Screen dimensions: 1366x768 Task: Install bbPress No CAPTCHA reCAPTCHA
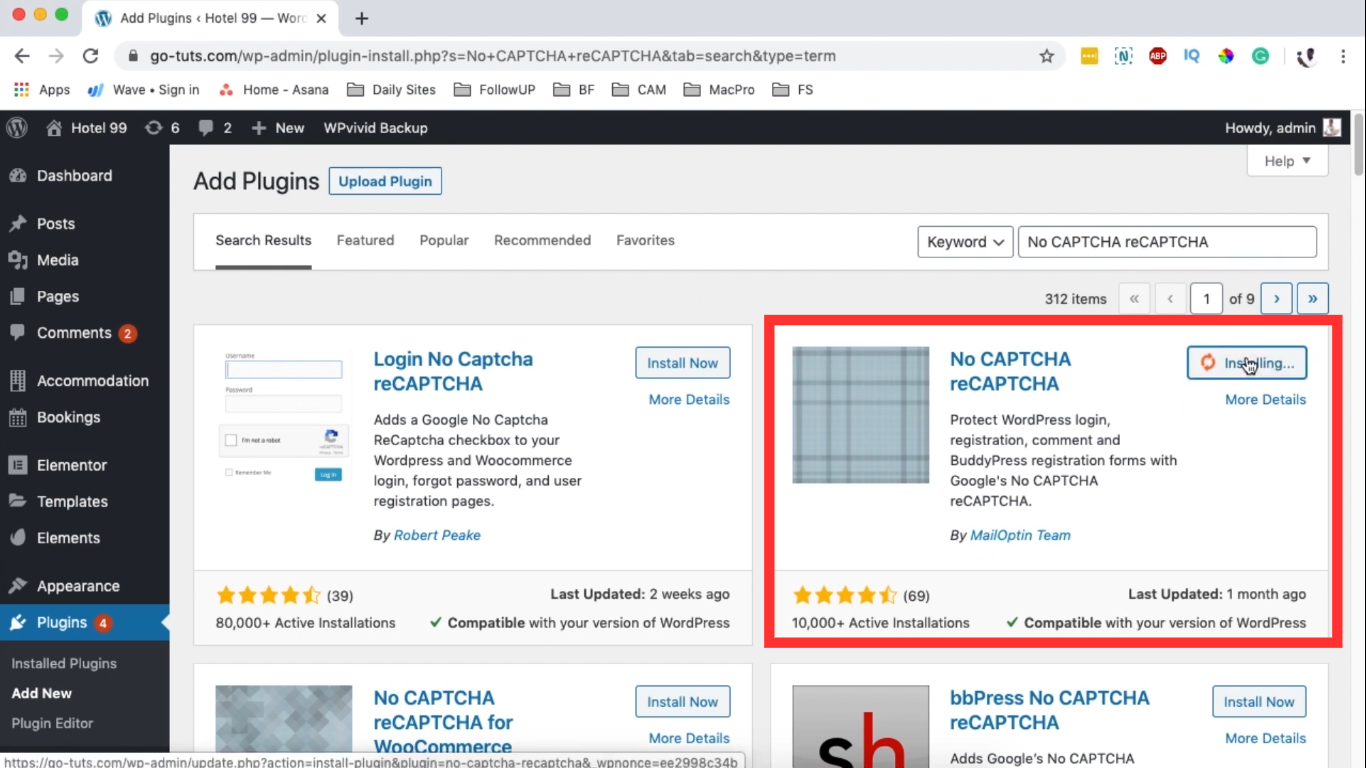(x=1259, y=702)
